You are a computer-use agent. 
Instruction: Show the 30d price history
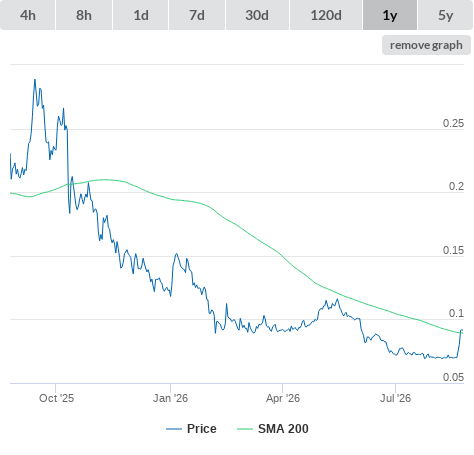click(257, 15)
